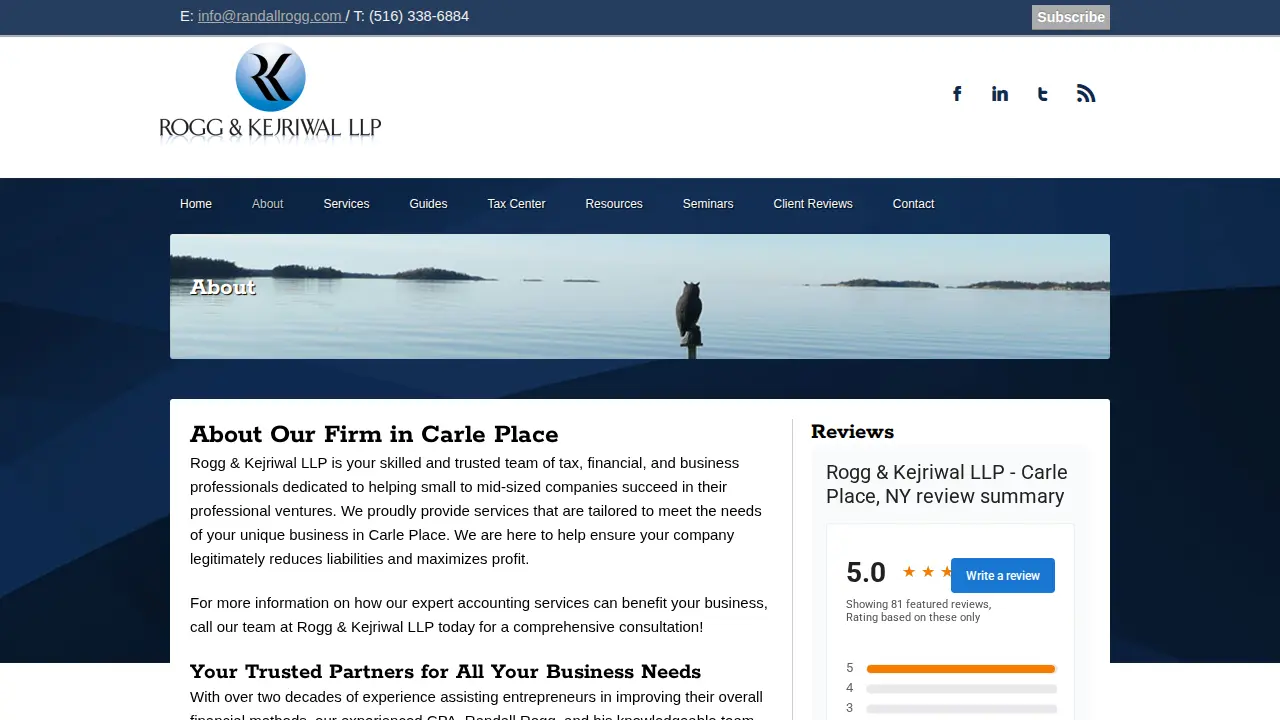
Task: Open the LinkedIn social icon
Action: (x=1000, y=94)
